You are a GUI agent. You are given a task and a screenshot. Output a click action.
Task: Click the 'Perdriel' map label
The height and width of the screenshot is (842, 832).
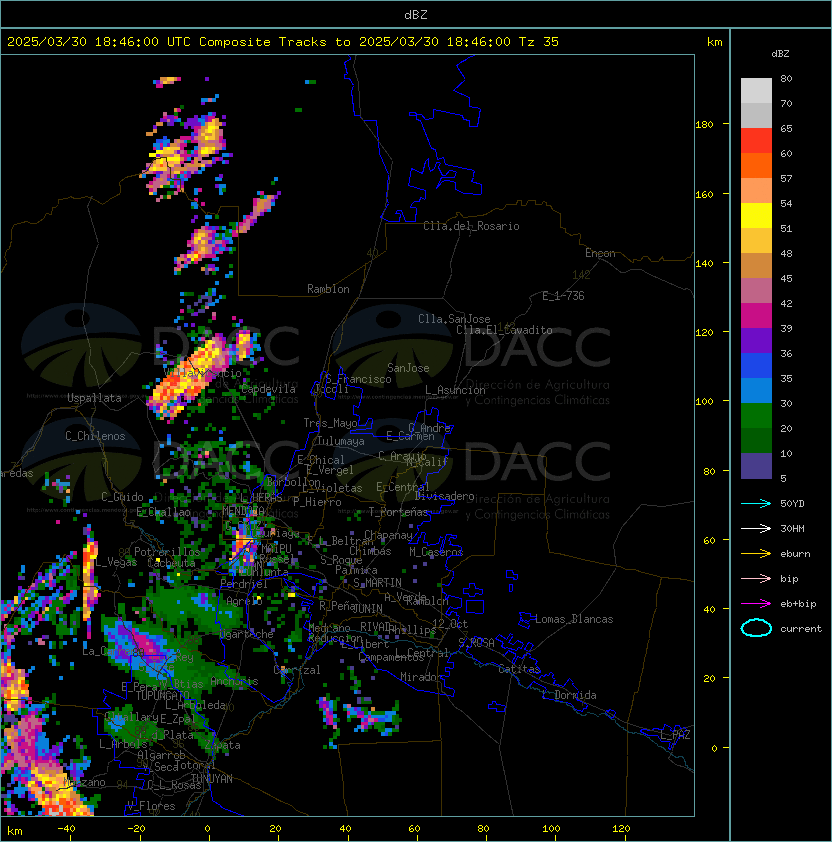tap(244, 584)
